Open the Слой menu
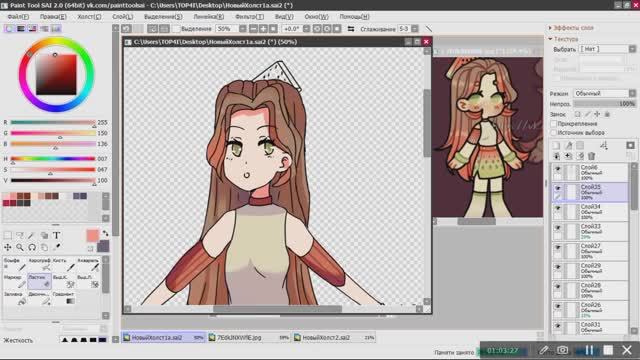640x360 pixels. coord(122,17)
